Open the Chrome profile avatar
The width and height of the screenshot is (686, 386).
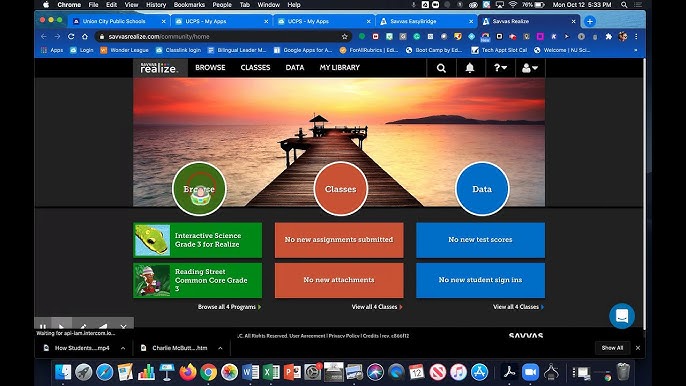tap(623, 37)
